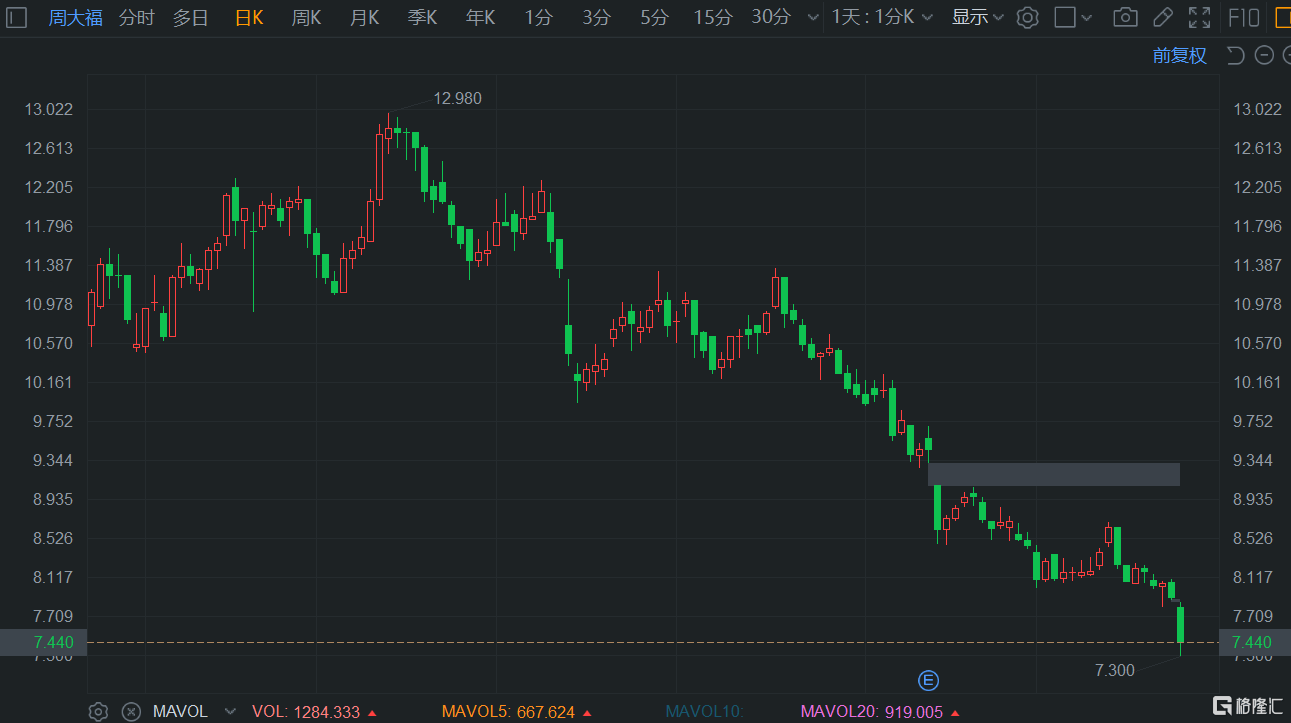The image size is (1291, 723).
Task: Open F10 company info
Action: [x=1243, y=17]
